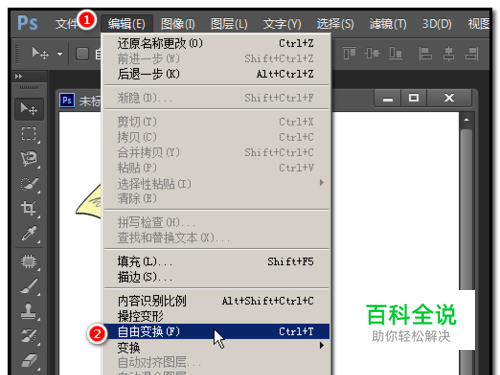Screen dimensions: 500x375
Task: Click the 拷贝(C) menu entry
Action: pyautogui.click(x=216, y=137)
